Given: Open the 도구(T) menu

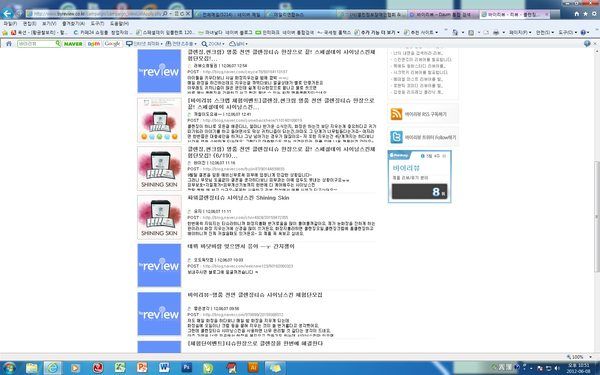Looking at the screenshot, I should 97,24.
